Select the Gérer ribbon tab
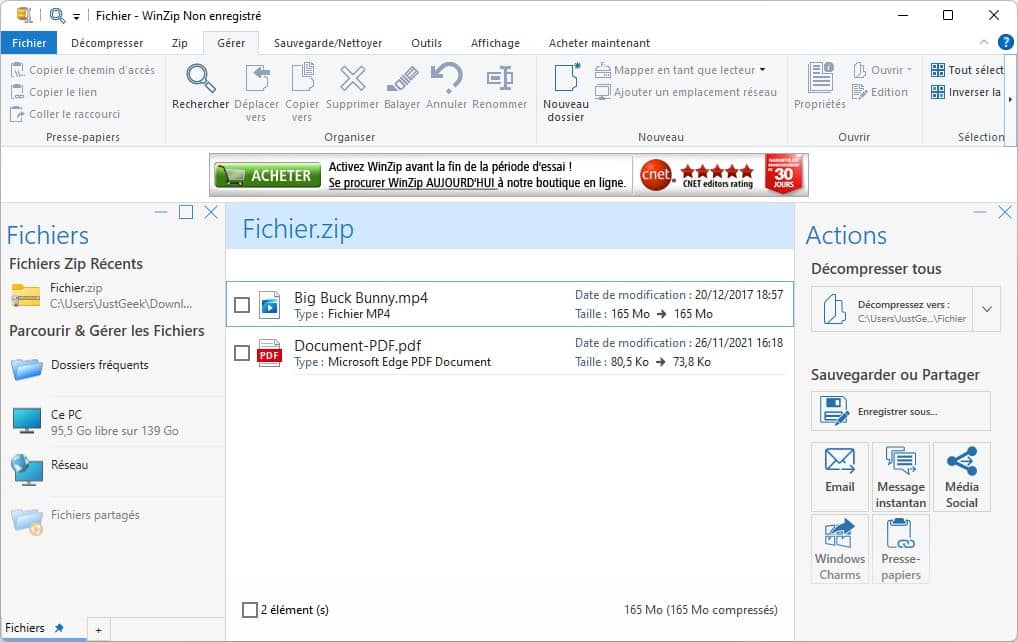The height and width of the screenshot is (642, 1018). coord(231,43)
